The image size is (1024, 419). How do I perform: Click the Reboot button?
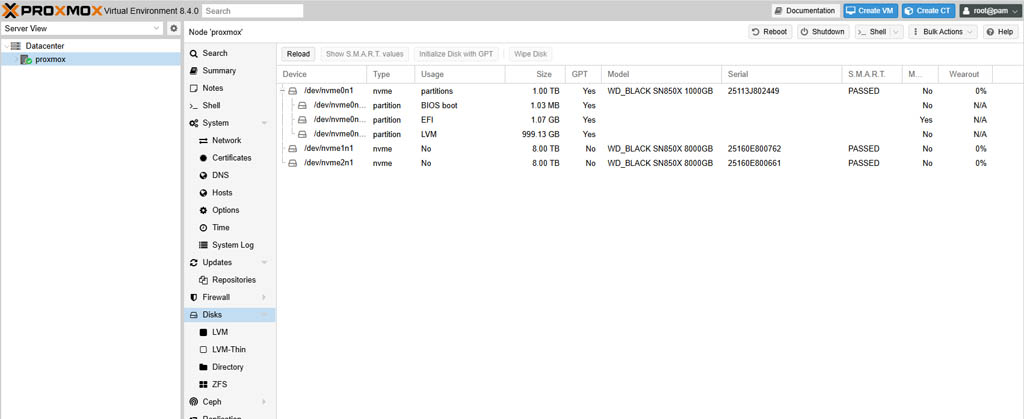click(770, 32)
